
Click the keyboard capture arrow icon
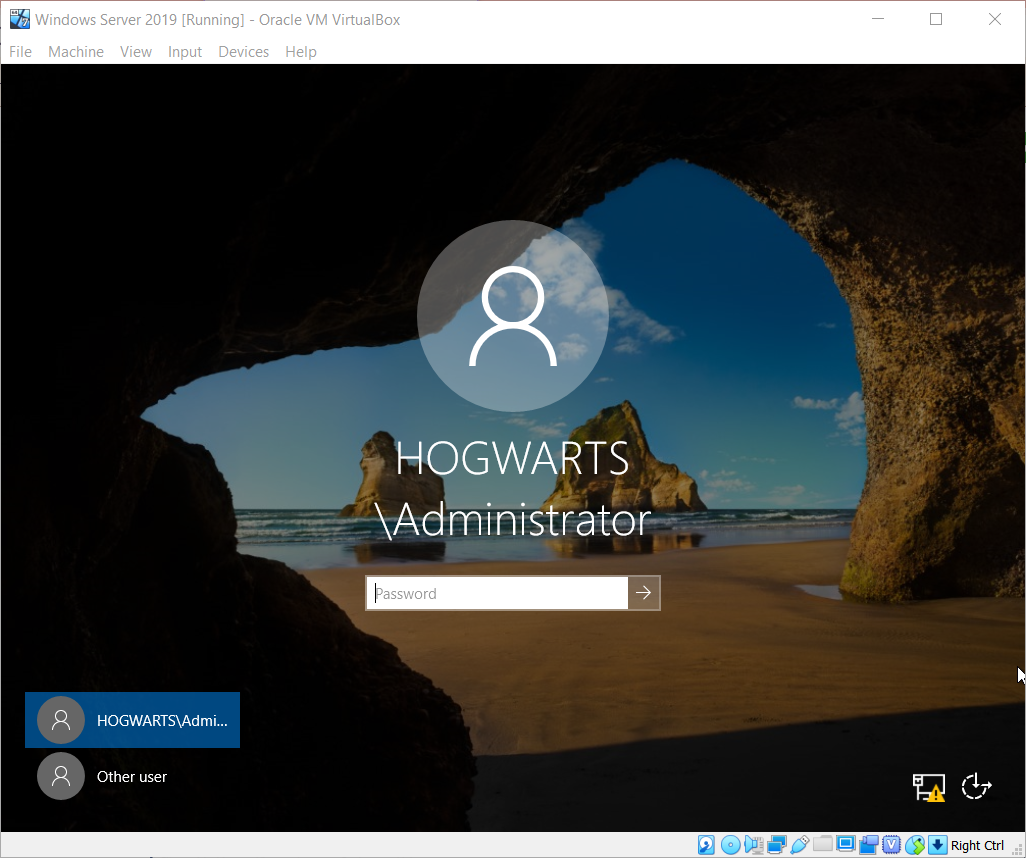(938, 845)
